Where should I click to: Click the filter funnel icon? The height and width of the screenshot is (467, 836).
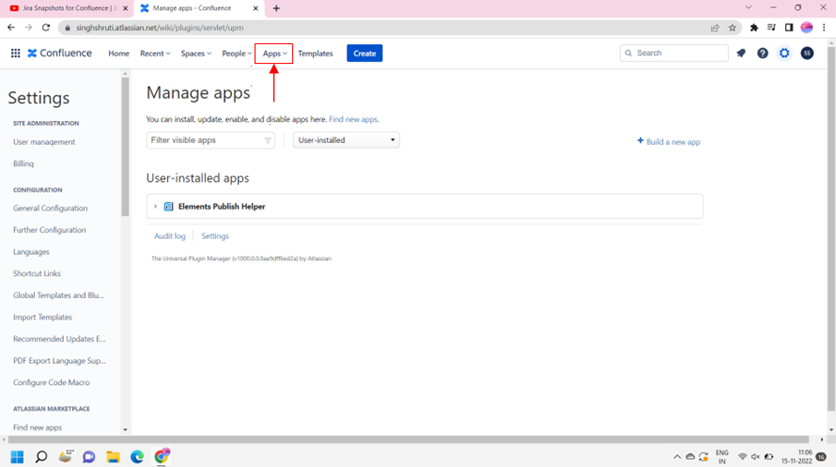pos(268,140)
